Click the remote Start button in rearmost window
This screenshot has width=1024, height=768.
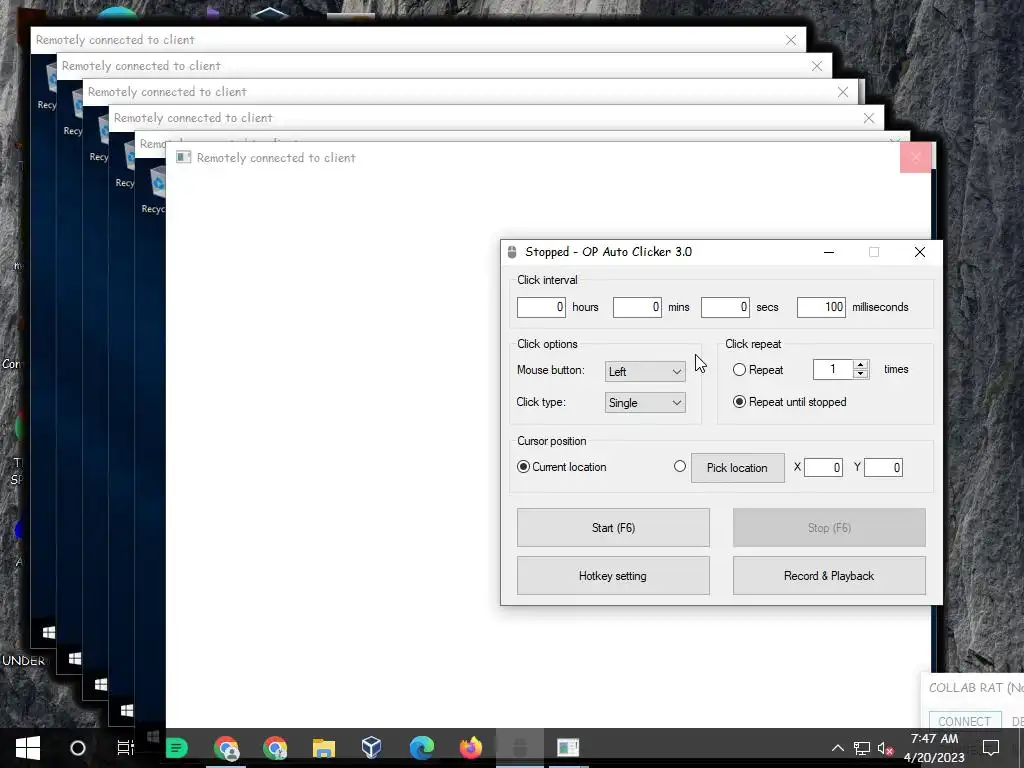[x=49, y=632]
